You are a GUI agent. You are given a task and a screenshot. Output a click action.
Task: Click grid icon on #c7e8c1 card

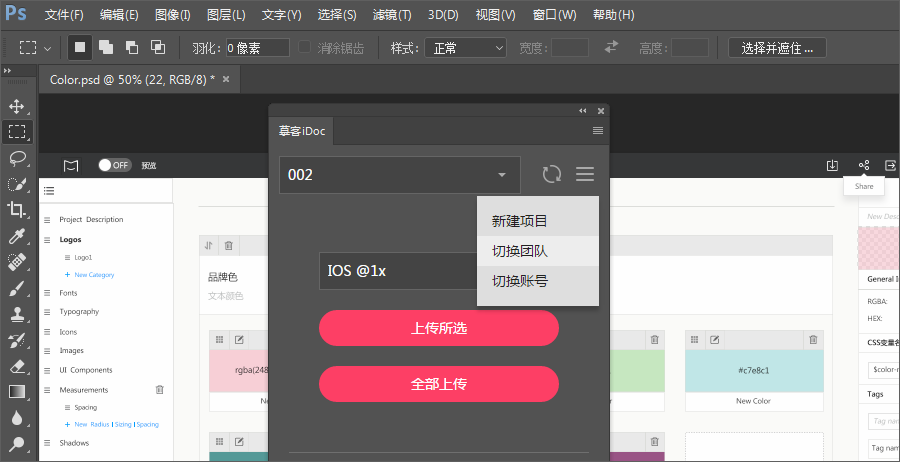(695, 340)
